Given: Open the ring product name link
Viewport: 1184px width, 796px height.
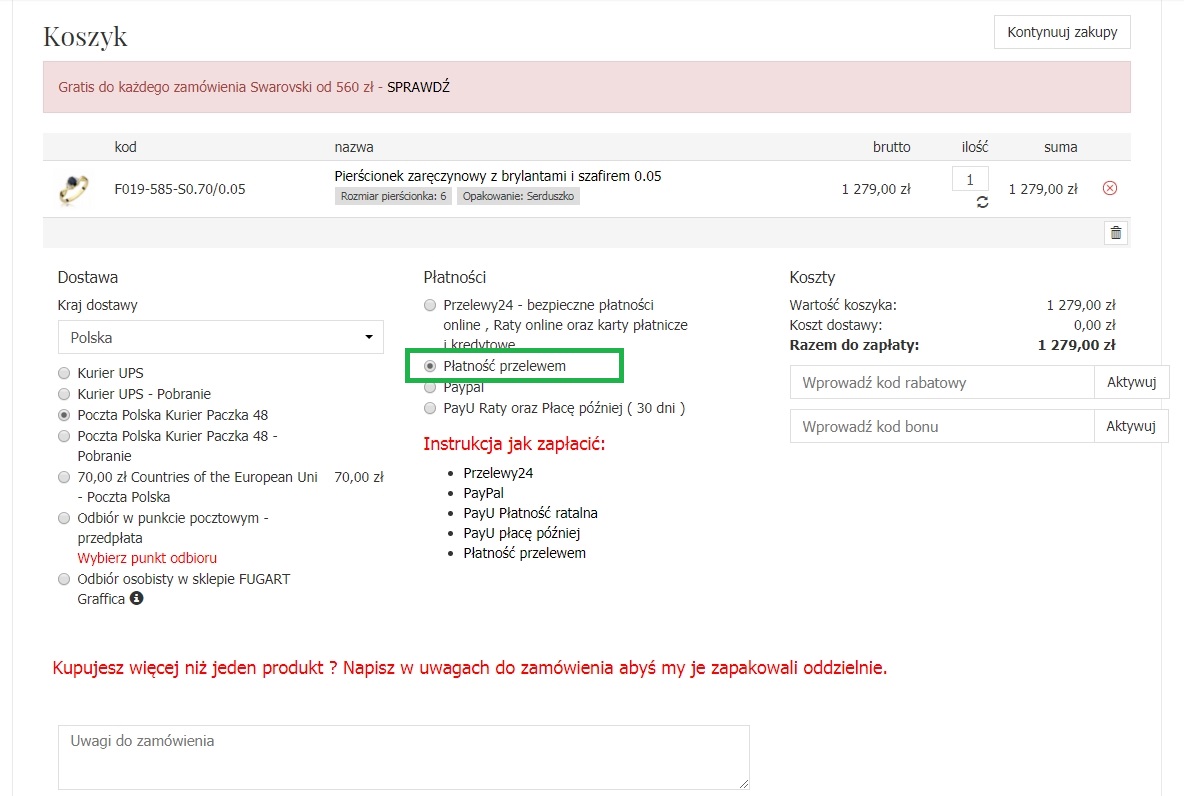Looking at the screenshot, I should [497, 176].
